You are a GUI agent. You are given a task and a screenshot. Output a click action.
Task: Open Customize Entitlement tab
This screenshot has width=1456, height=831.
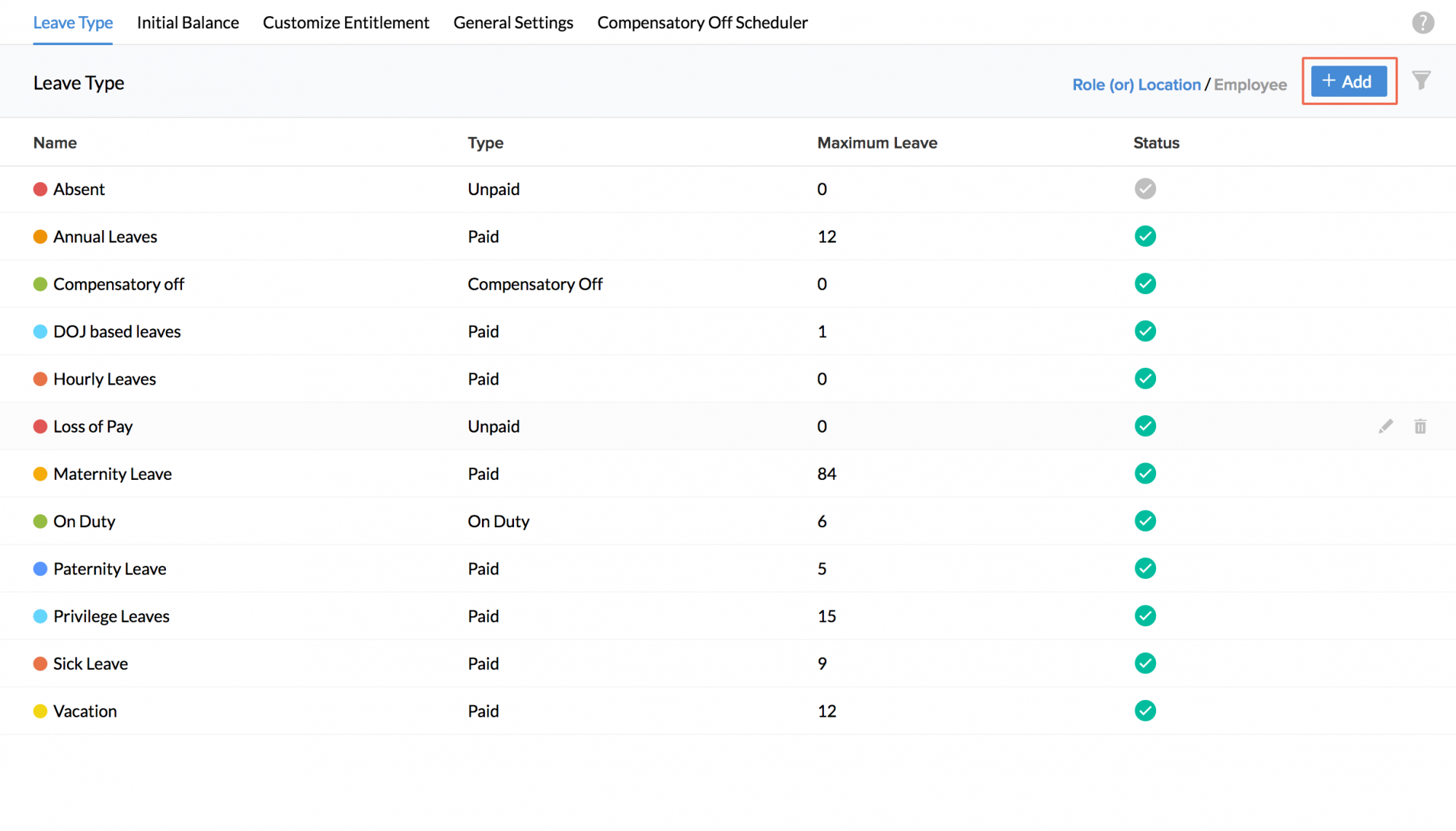[346, 23]
